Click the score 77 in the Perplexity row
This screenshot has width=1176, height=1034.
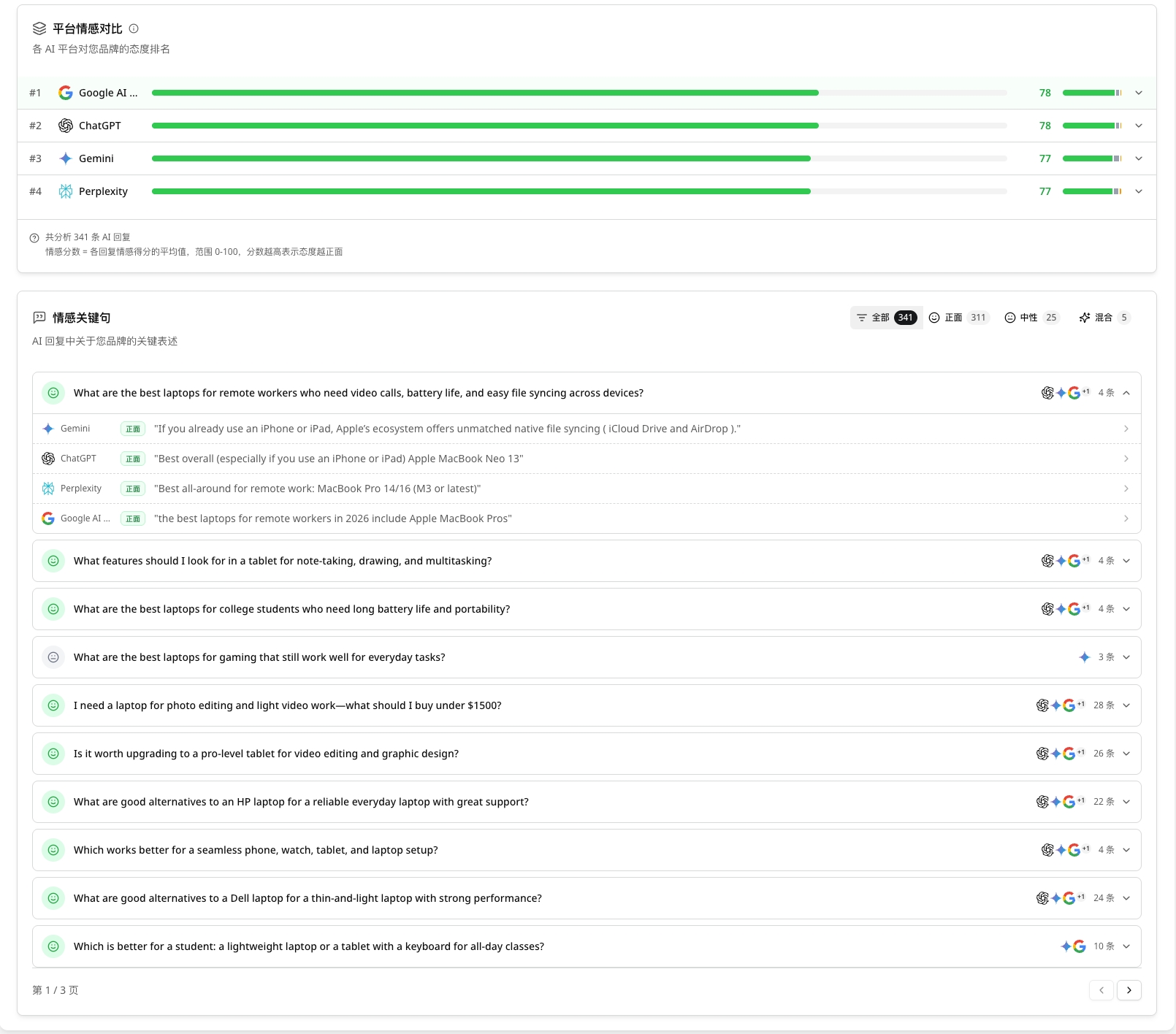tap(1045, 191)
